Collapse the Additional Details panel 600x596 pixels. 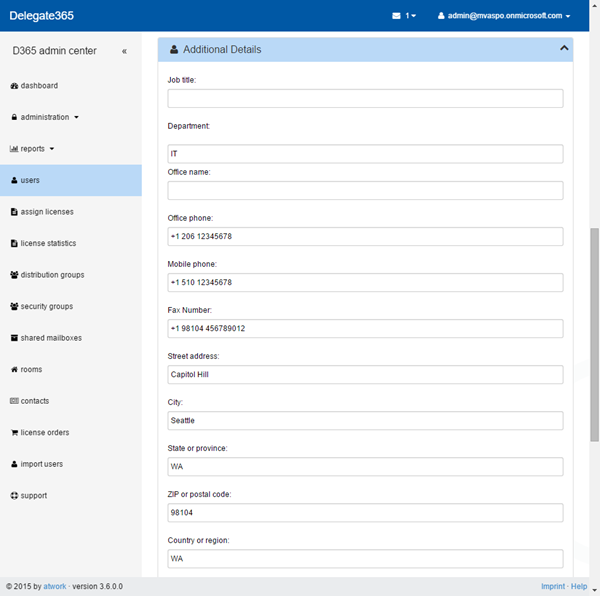tap(563, 49)
